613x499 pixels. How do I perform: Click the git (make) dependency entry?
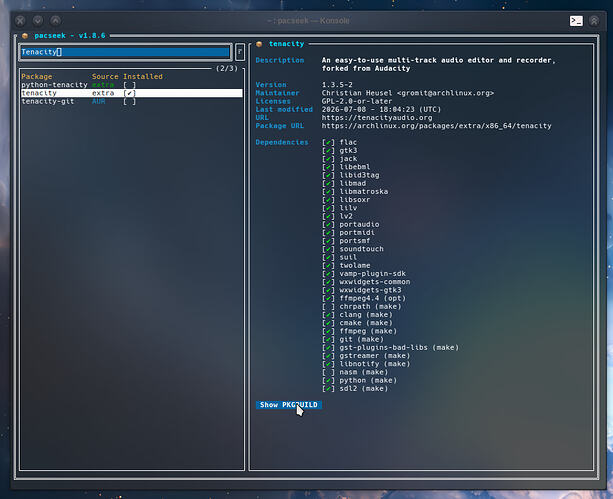361,339
